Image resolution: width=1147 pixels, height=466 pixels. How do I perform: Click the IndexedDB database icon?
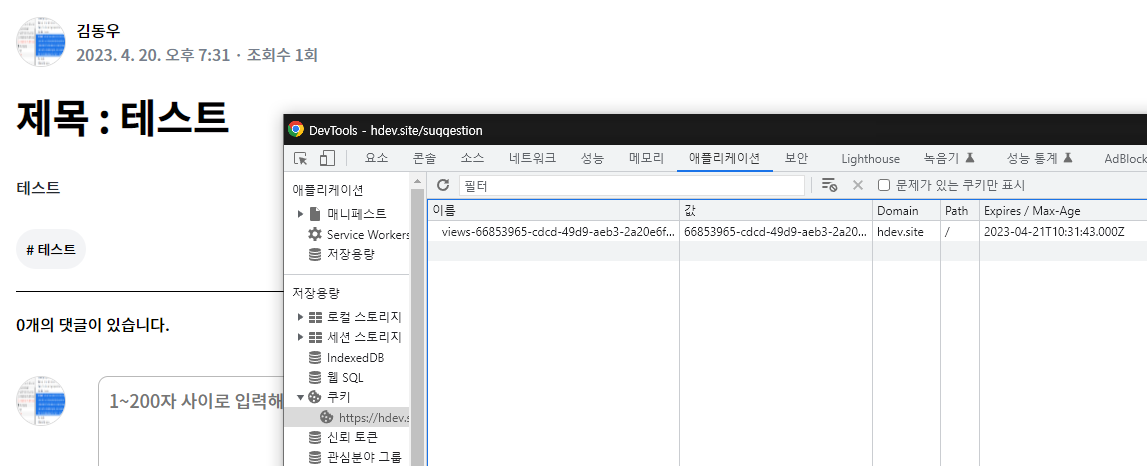(315, 357)
